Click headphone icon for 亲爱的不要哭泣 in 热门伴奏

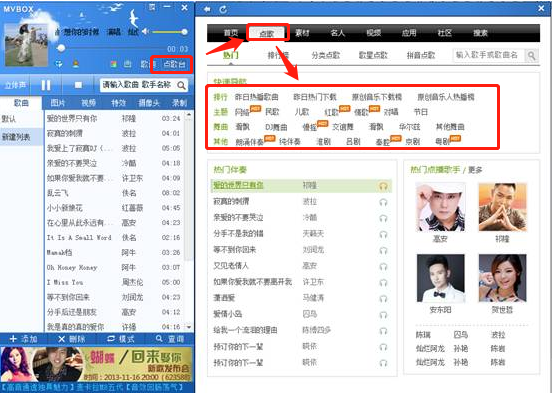click(383, 218)
